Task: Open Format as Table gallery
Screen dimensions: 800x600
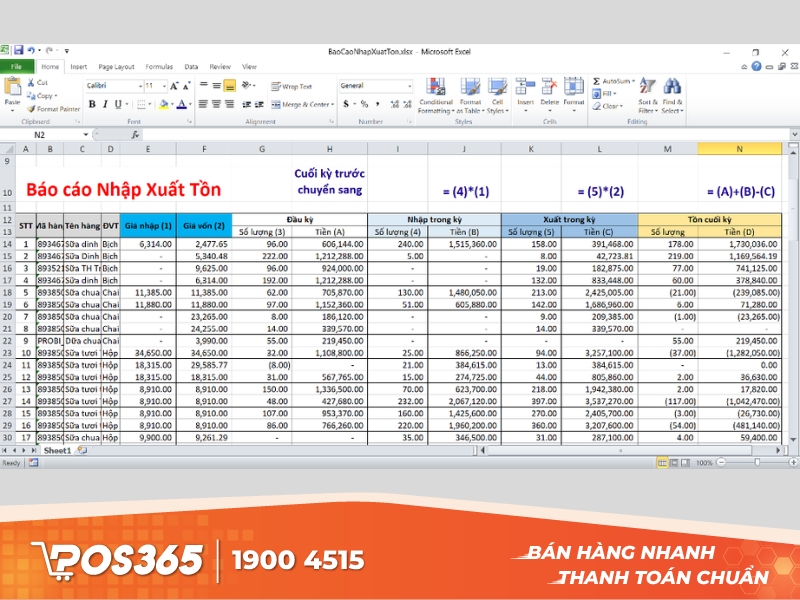Action: click(x=469, y=96)
